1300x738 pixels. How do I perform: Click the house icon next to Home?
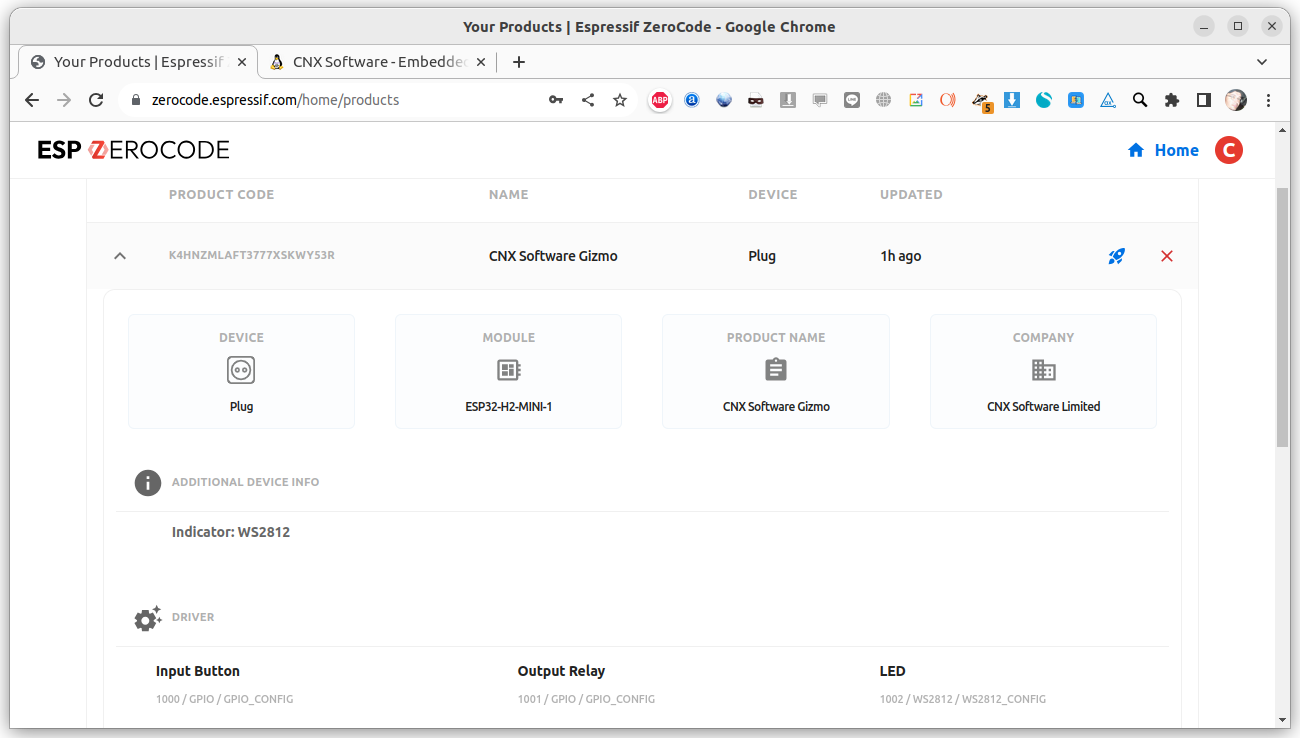click(x=1136, y=150)
